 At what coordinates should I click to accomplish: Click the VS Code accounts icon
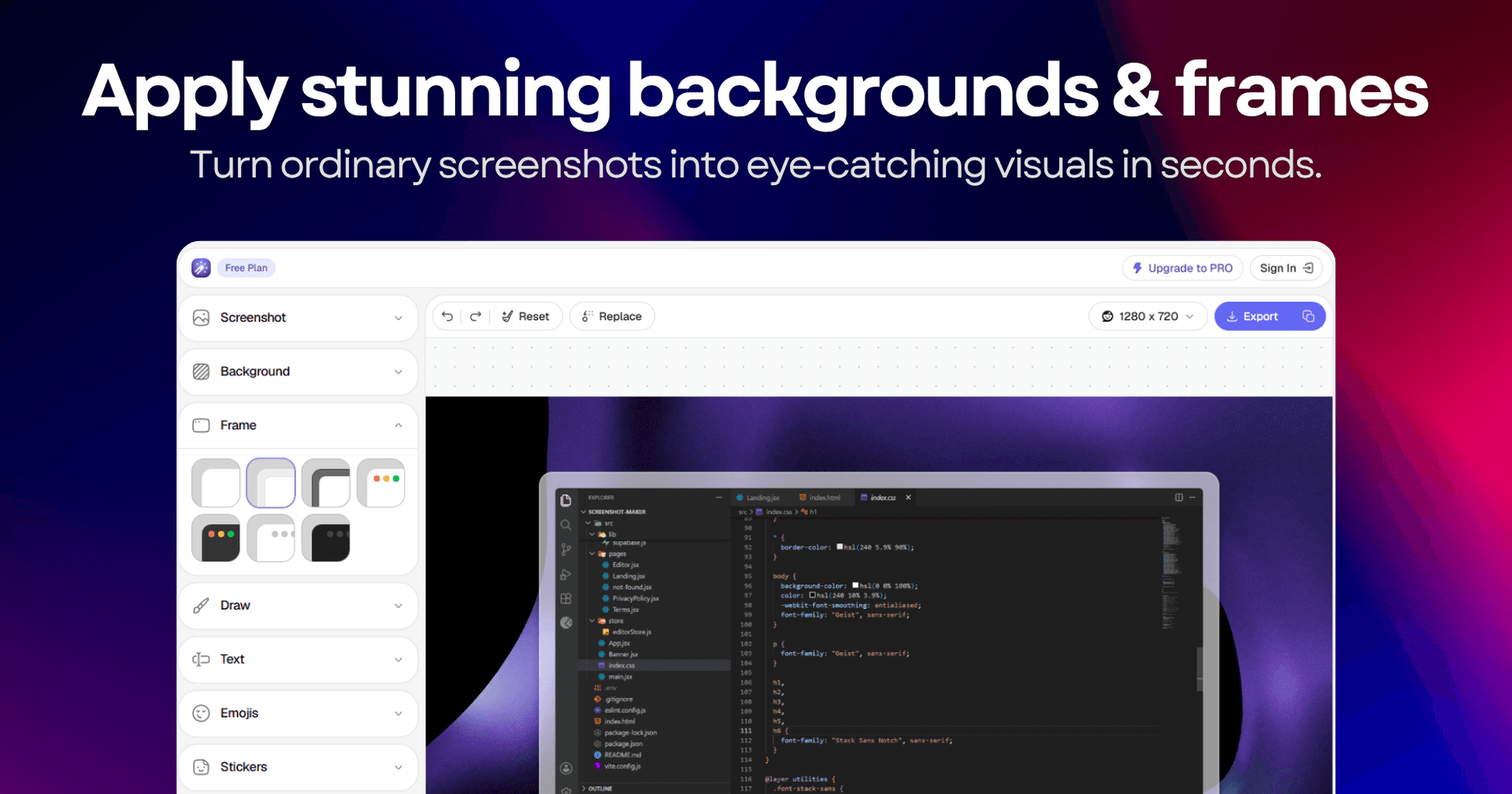pyautogui.click(x=565, y=768)
